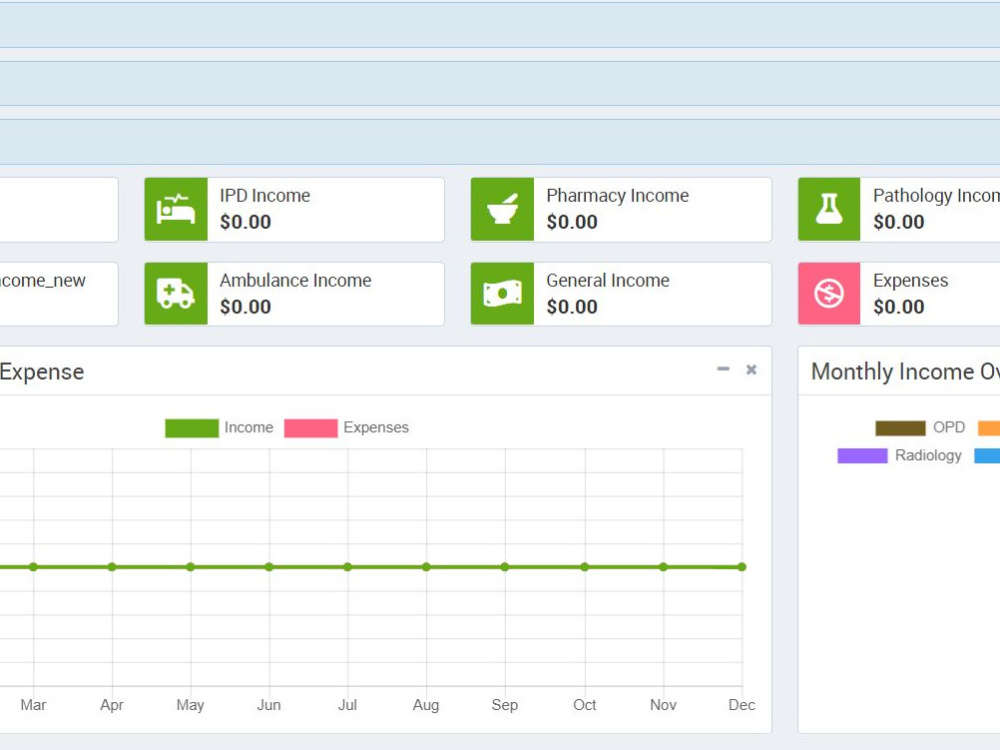Click the IPD Income hospital bed icon
Screen dimensions: 1000x750
pyautogui.click(x=176, y=209)
